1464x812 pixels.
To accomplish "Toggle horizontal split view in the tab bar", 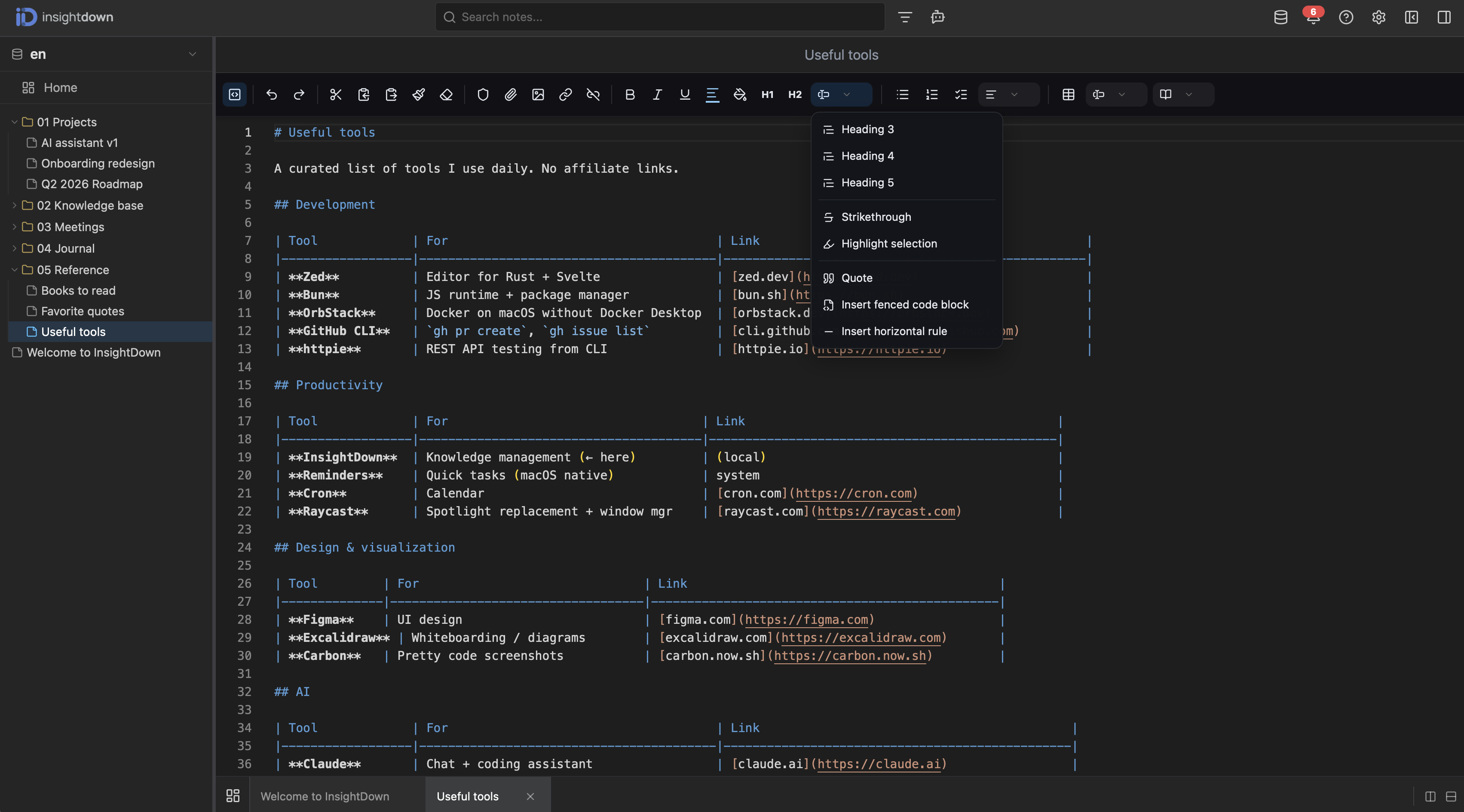I will [1451, 796].
